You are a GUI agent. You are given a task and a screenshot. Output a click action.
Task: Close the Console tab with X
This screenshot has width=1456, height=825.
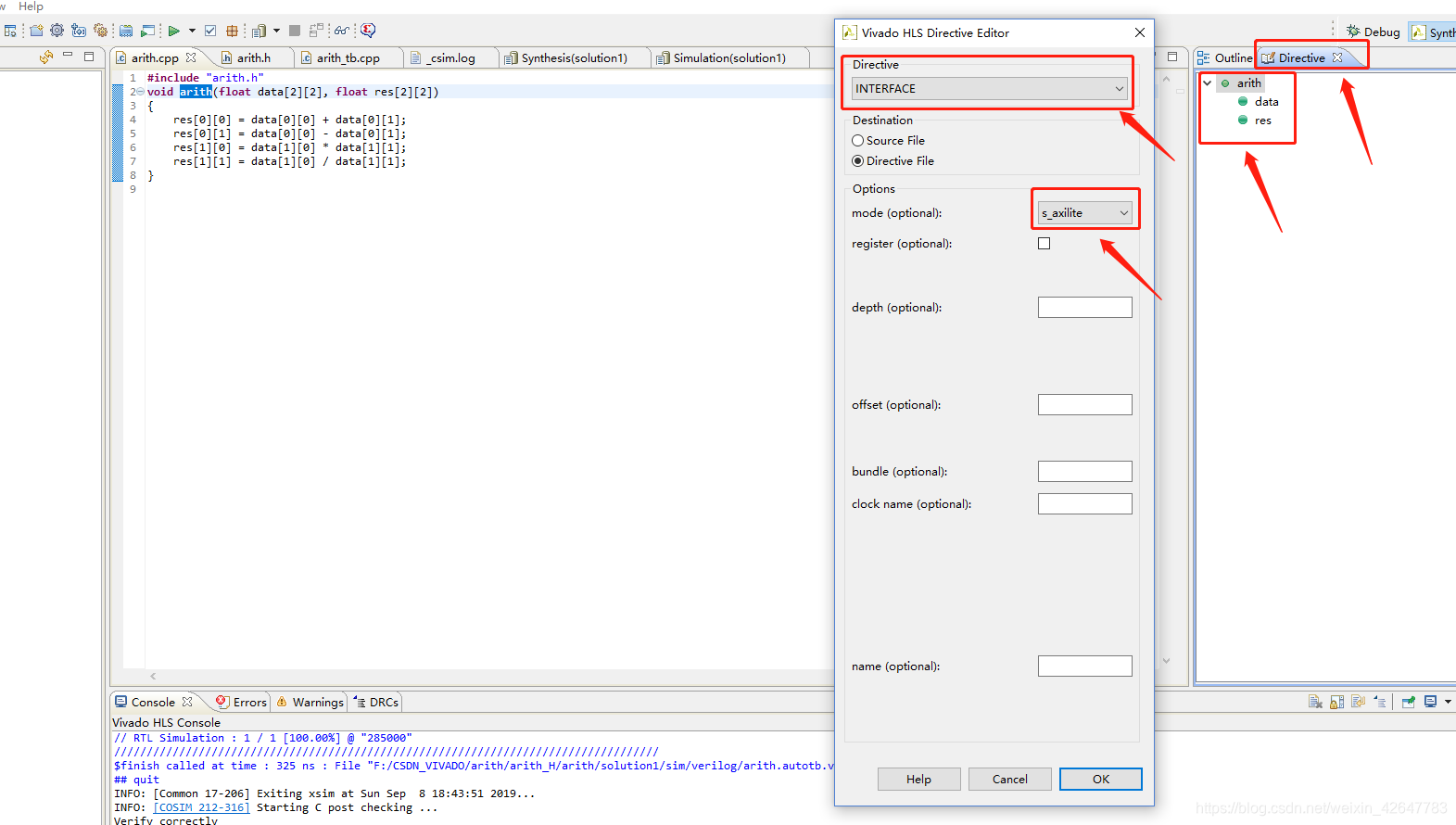[x=187, y=702]
